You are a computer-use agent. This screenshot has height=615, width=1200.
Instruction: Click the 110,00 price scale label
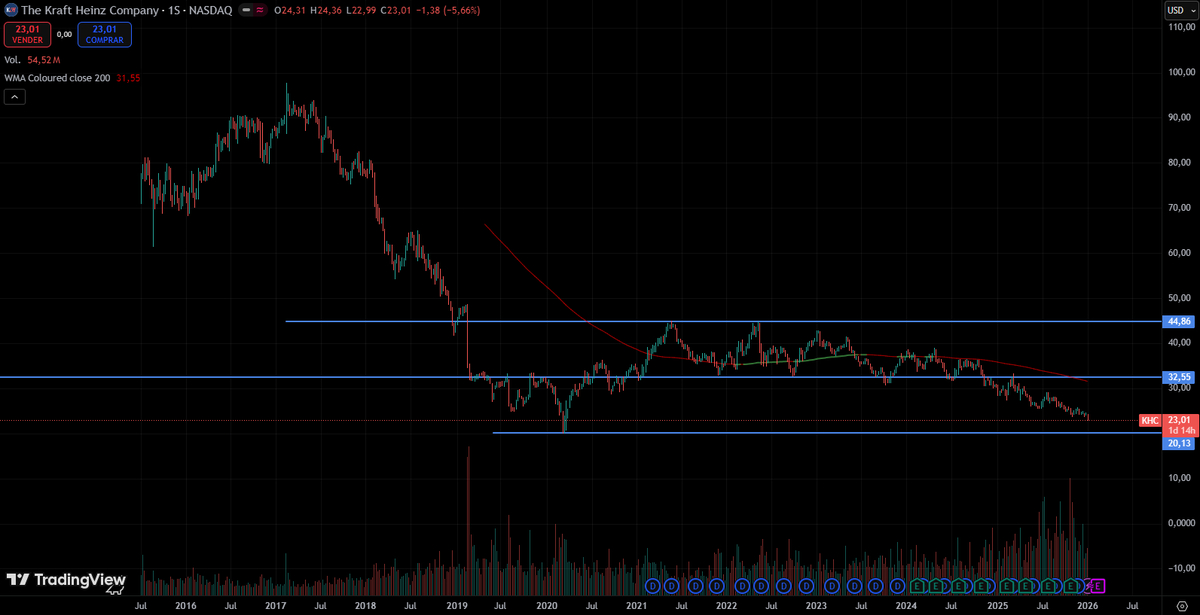coord(1181,27)
